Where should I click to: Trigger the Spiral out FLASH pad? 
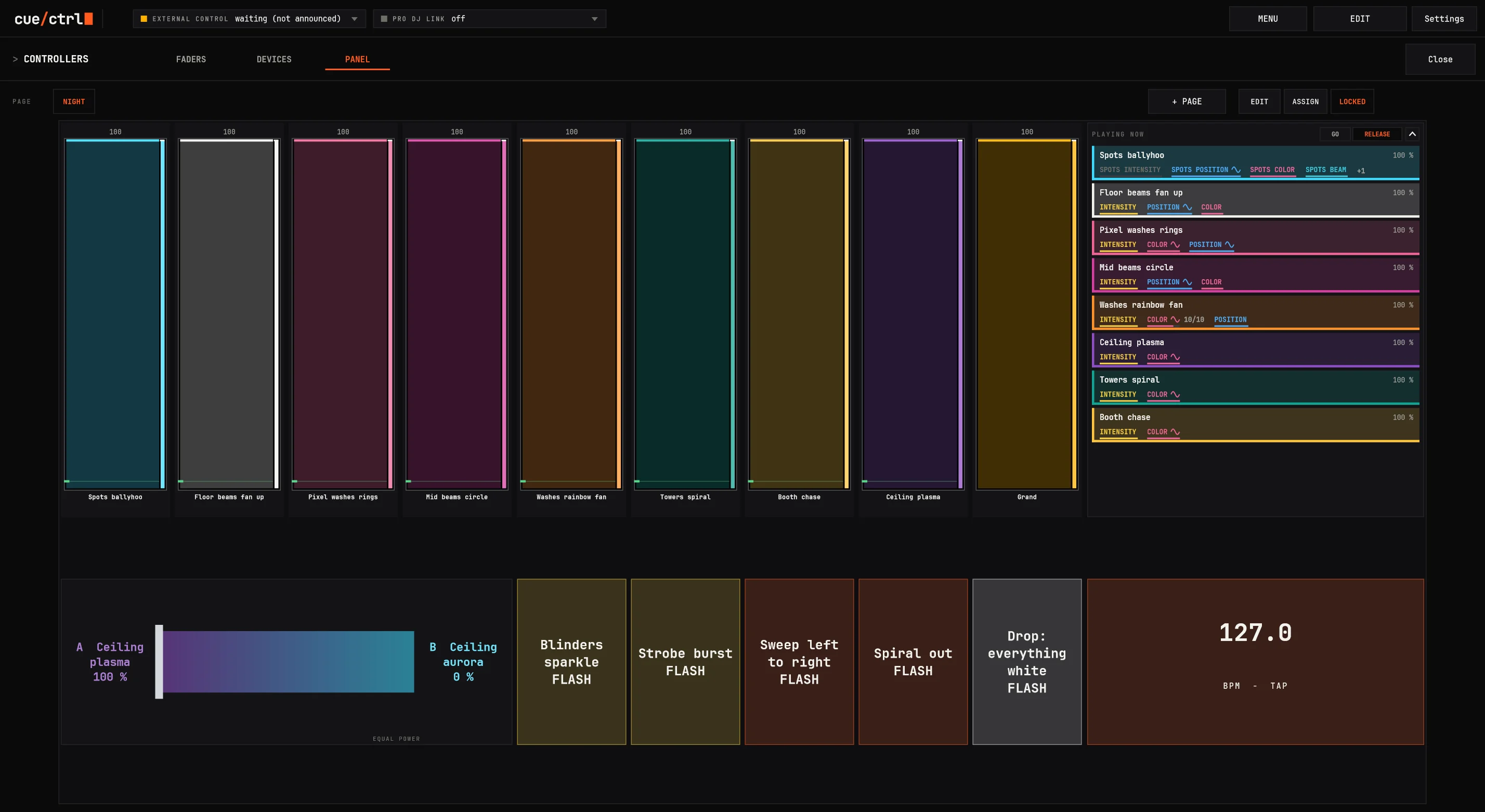(913, 662)
